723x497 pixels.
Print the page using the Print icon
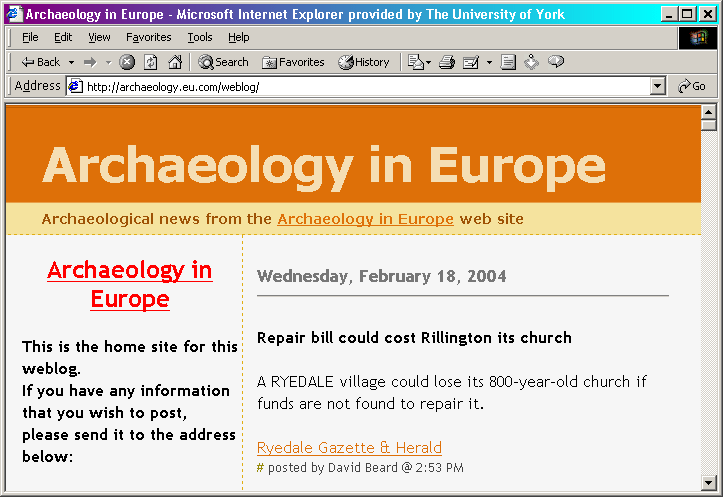pos(446,62)
